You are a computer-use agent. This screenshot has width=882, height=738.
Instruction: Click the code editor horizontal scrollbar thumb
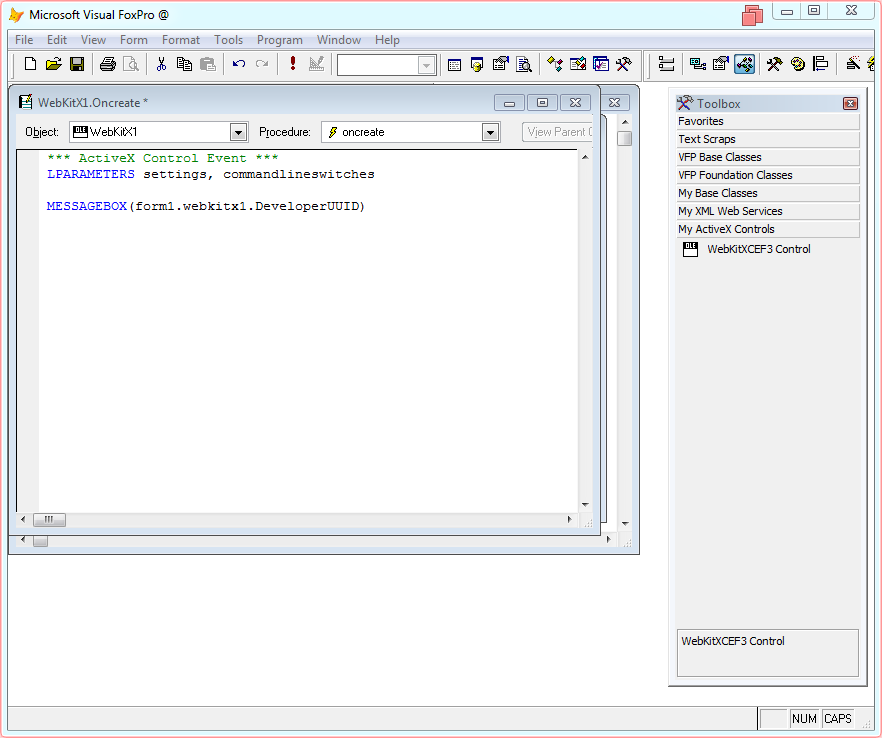49,520
